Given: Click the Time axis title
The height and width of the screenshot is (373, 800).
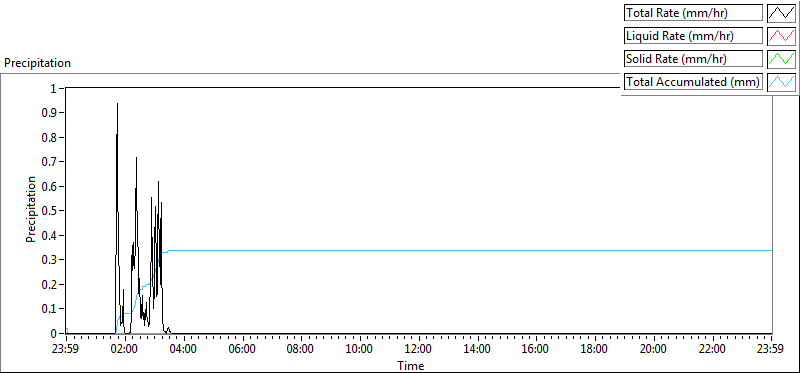Looking at the screenshot, I should [411, 365].
